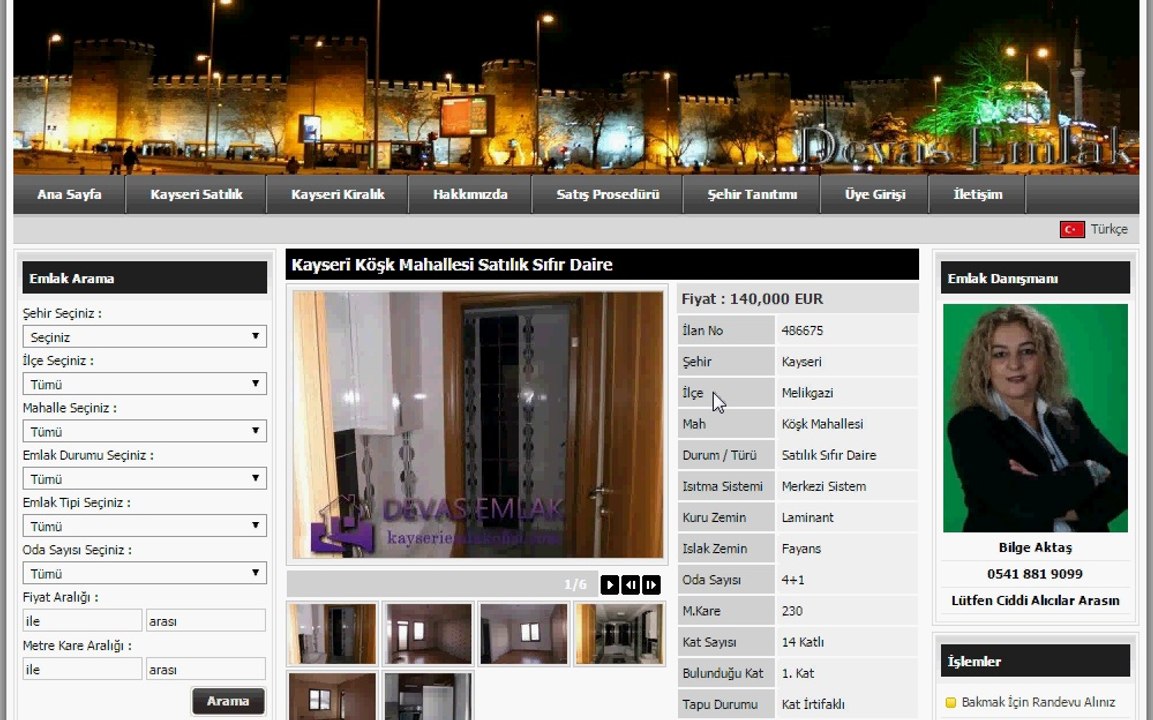Viewport: 1153px width, 720px height.
Task: Open the Emlak Tipi Seçiniz dropdown
Action: pyautogui.click(x=144, y=526)
